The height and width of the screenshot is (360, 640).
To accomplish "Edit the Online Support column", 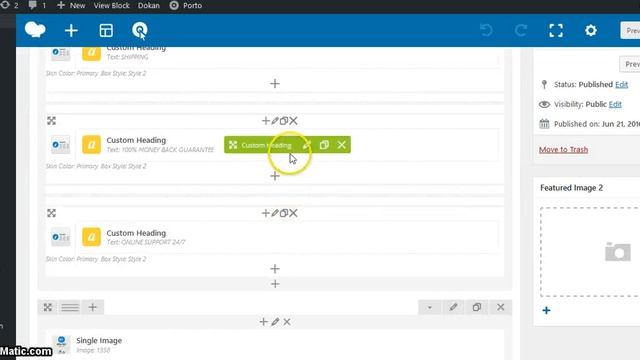I will coord(275,213).
